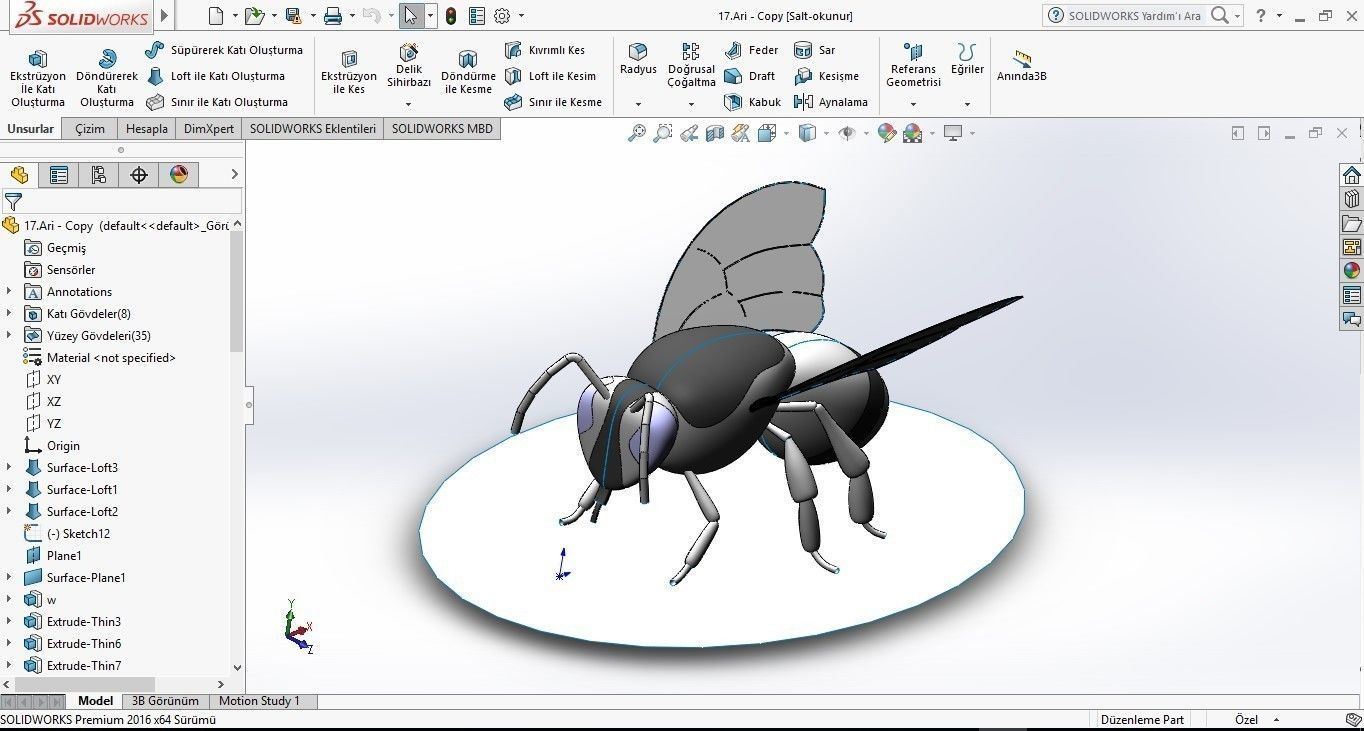Click Ekstrüzyon ile Katı Oluşturma tool

point(38,78)
